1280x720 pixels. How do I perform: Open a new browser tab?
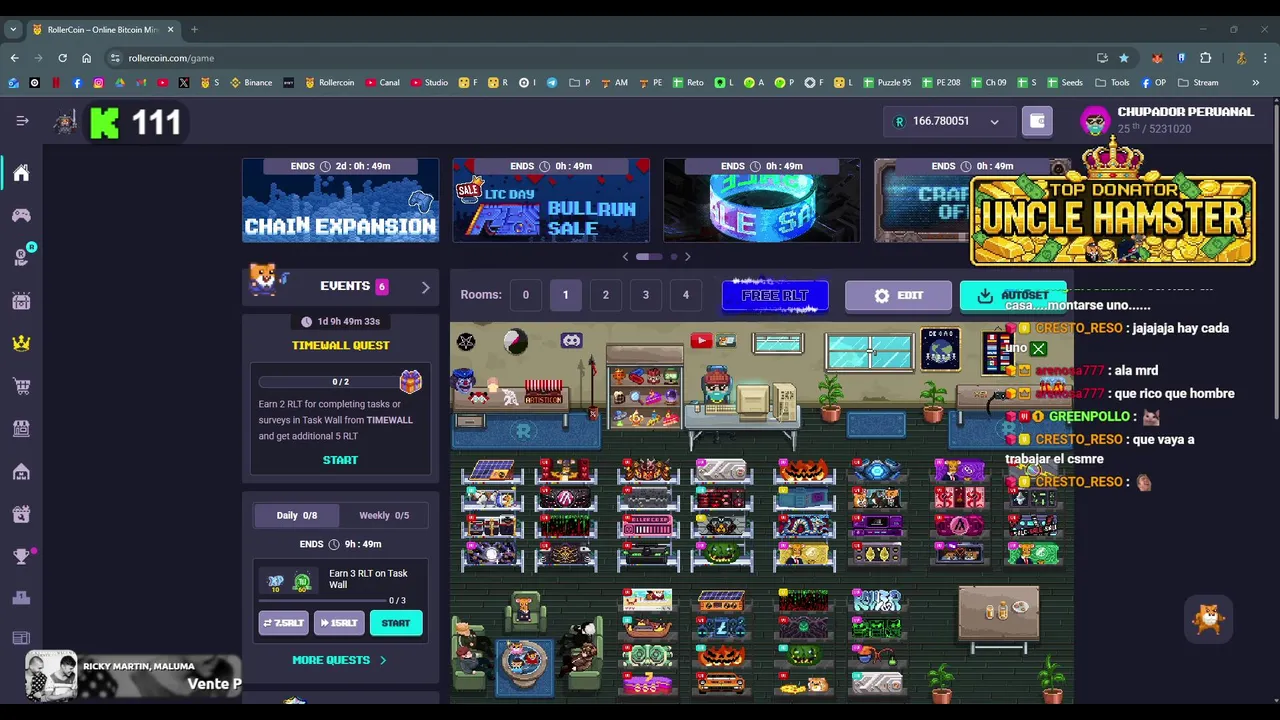coord(194,29)
